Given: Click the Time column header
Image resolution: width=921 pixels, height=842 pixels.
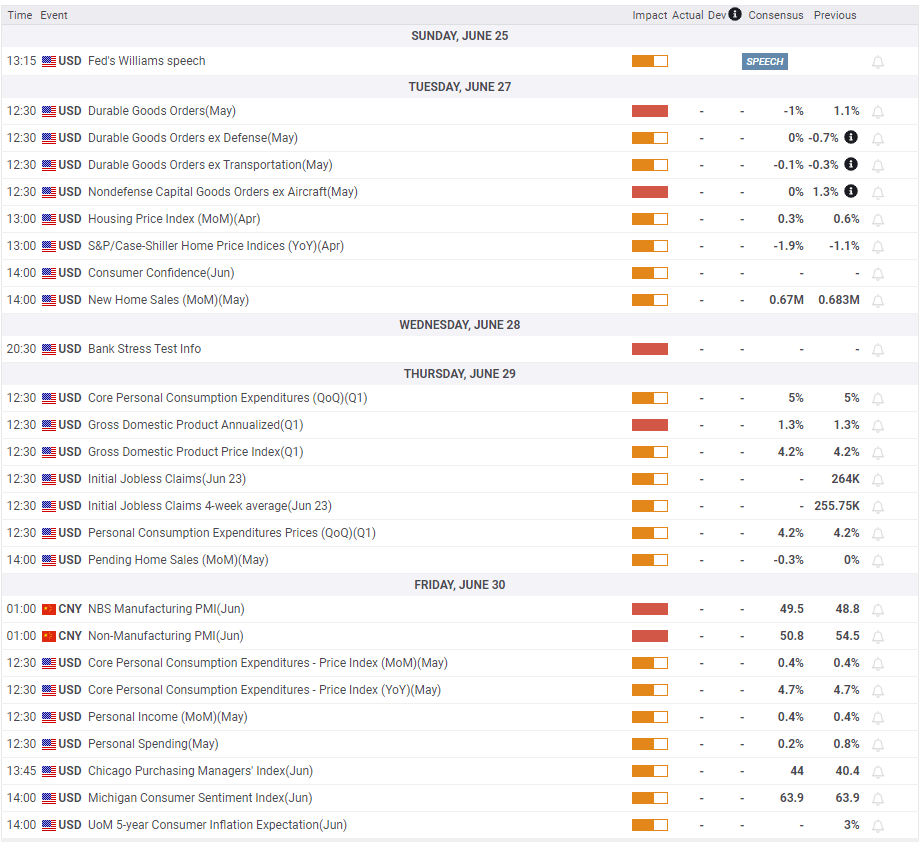Looking at the screenshot, I should pos(20,15).
